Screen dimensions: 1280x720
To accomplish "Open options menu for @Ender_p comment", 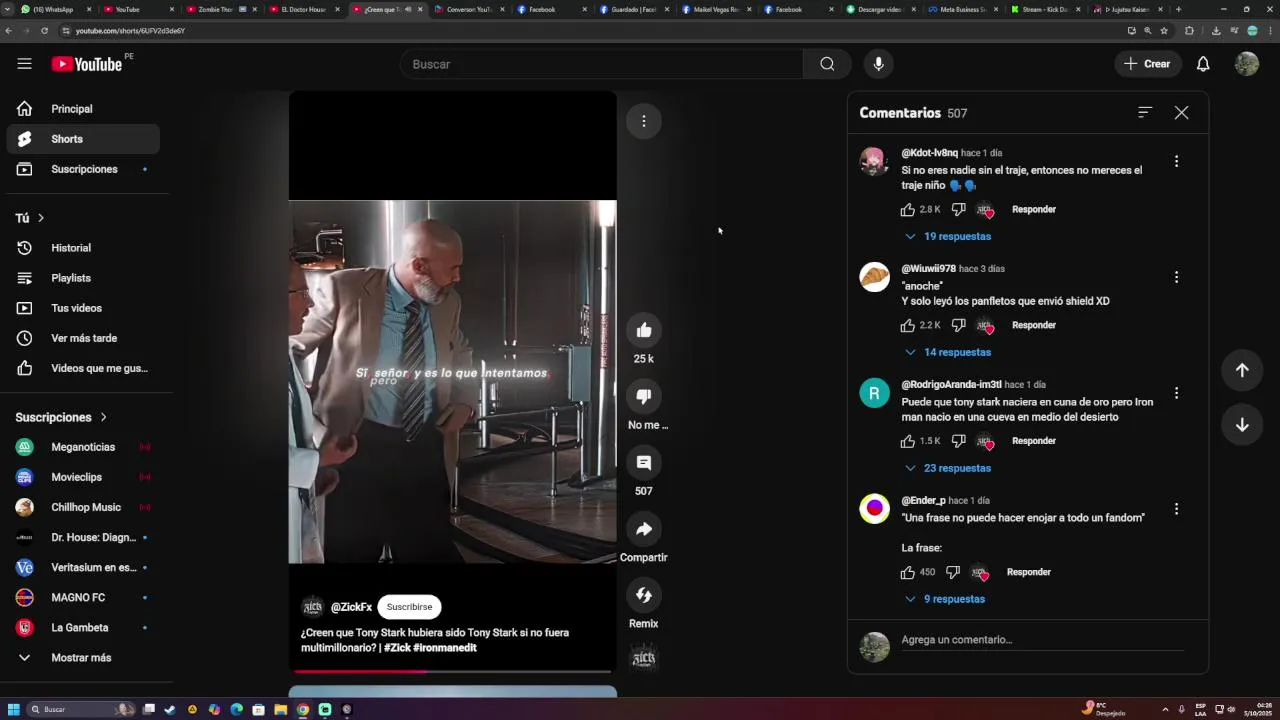I will coord(1176,509).
